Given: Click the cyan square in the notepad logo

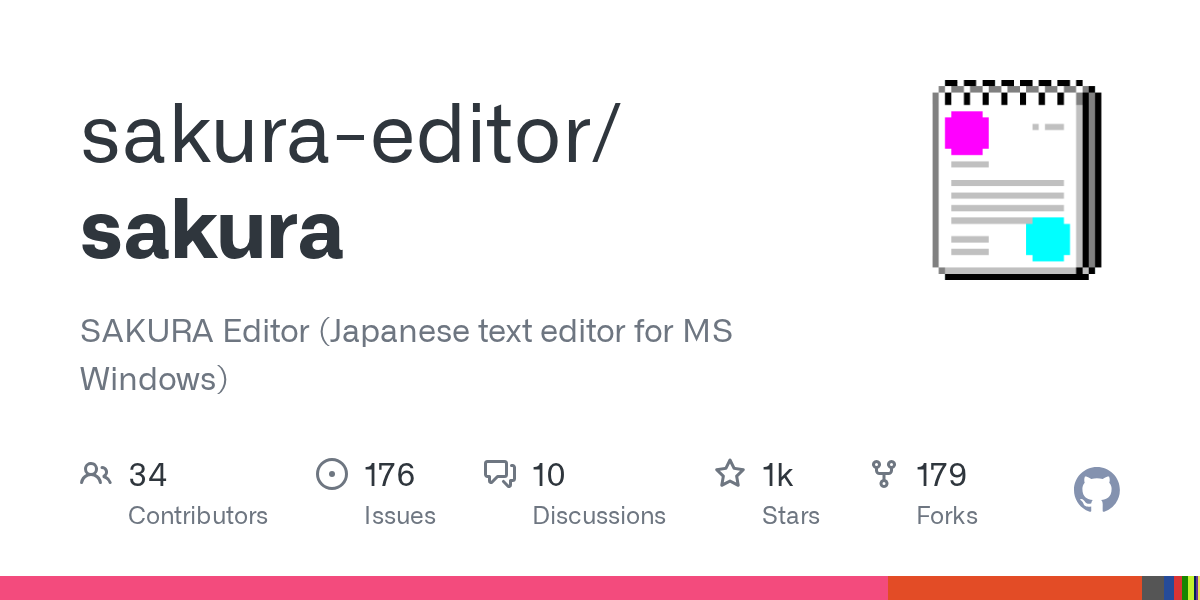Looking at the screenshot, I should pyautogui.click(x=1047, y=239).
